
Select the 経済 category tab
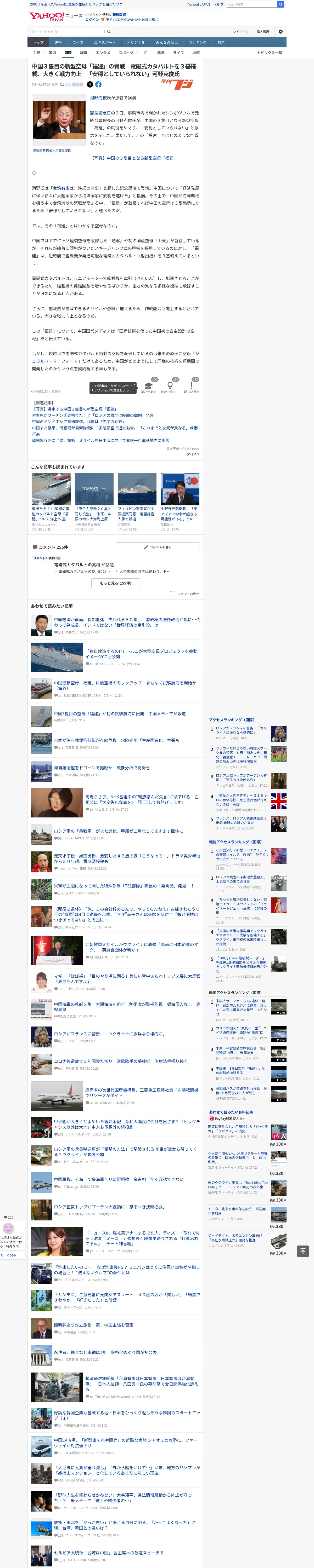click(83, 53)
